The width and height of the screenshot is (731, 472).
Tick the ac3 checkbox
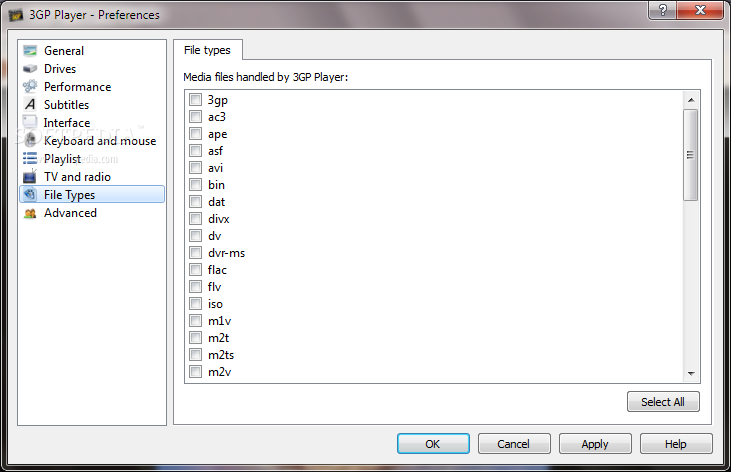pyautogui.click(x=195, y=117)
